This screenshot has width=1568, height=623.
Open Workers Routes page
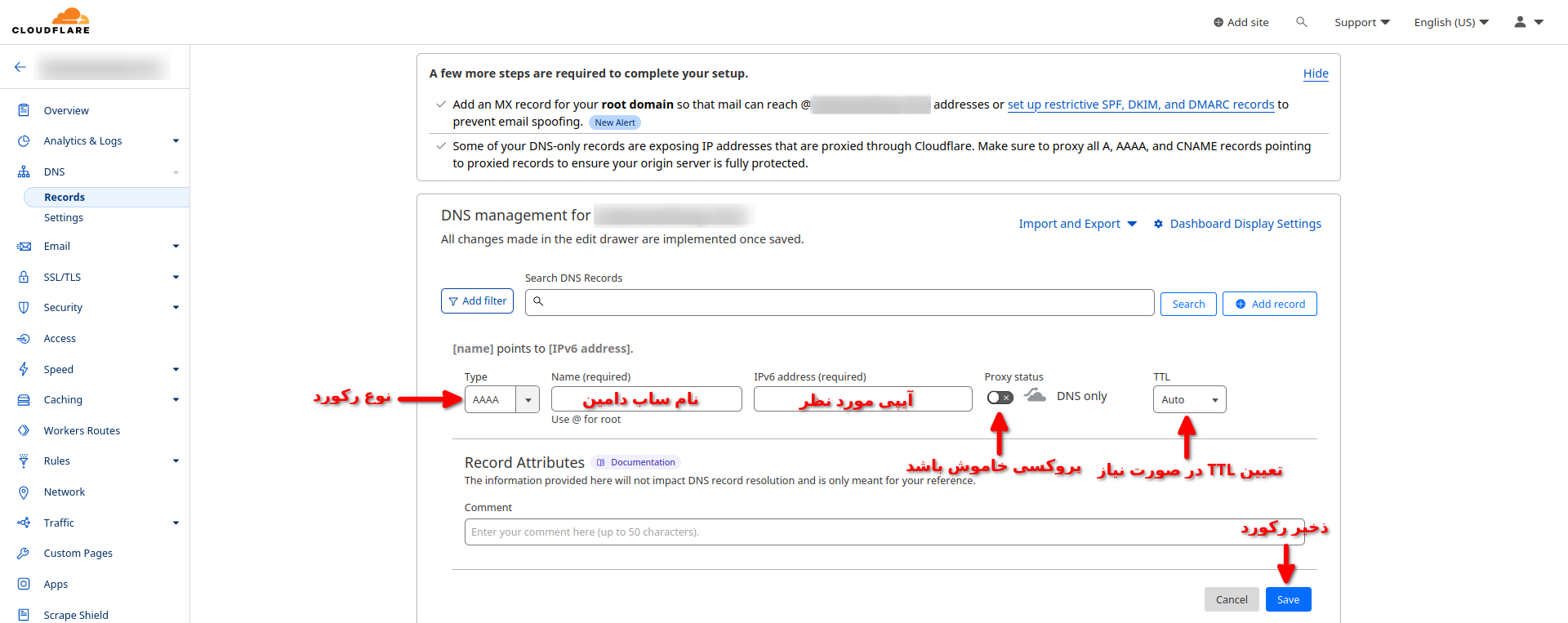tap(82, 431)
